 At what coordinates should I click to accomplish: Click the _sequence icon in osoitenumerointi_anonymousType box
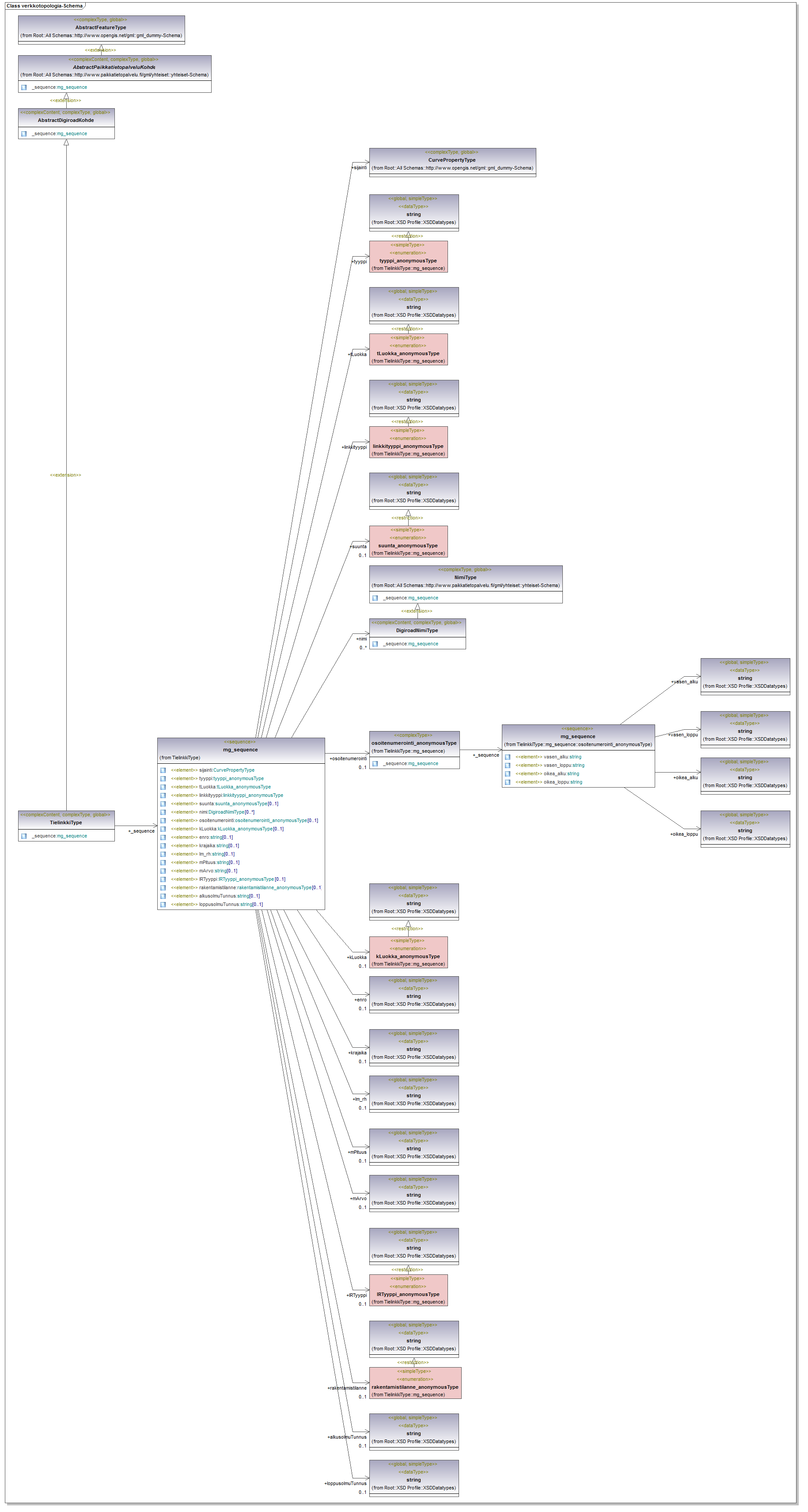point(375,764)
